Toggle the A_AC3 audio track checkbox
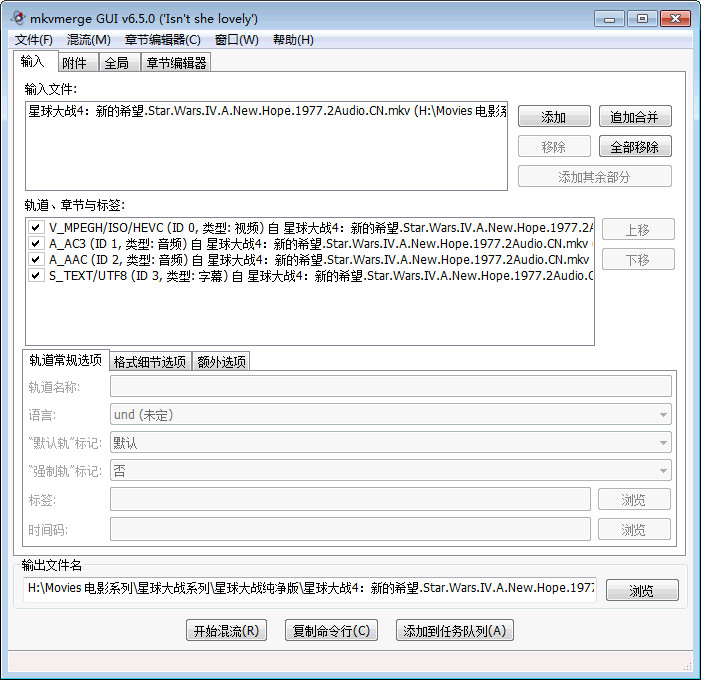Screen dimensions: 701x680 click(36, 244)
